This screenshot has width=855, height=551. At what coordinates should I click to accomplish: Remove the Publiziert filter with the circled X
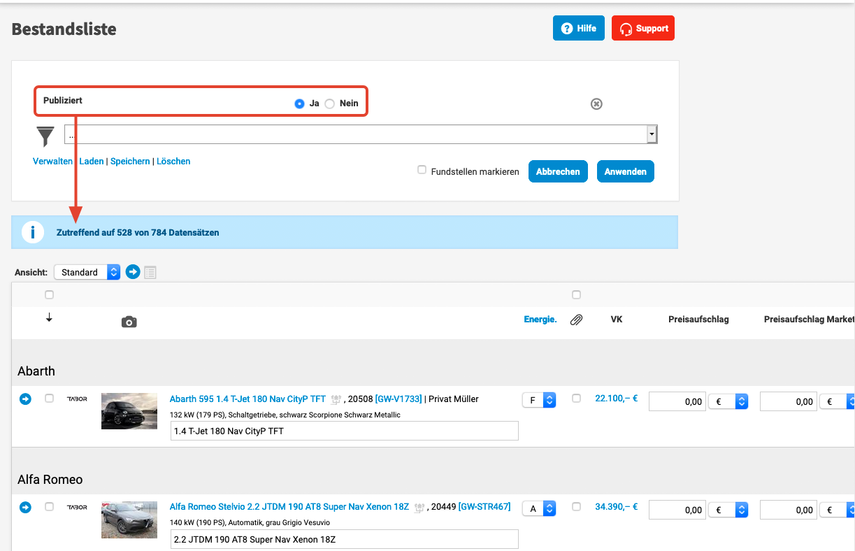(x=597, y=103)
